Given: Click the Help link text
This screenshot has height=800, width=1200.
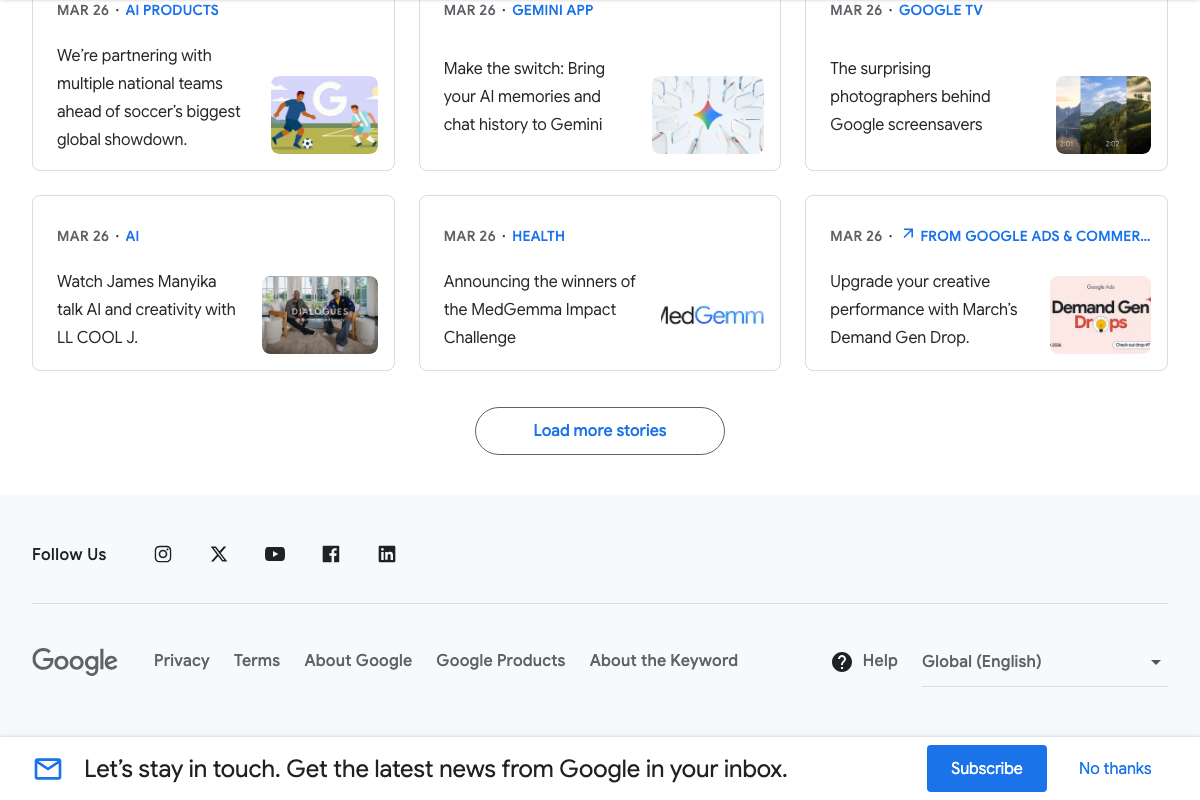Looking at the screenshot, I should pyautogui.click(x=880, y=661).
